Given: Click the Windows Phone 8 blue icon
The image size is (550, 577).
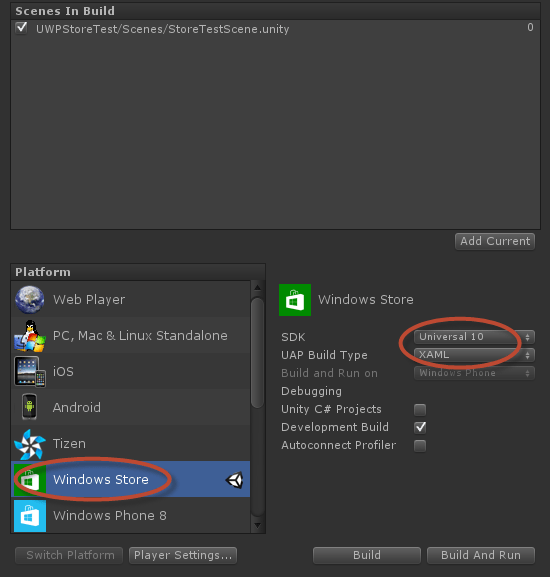Looking at the screenshot, I should click(30, 516).
